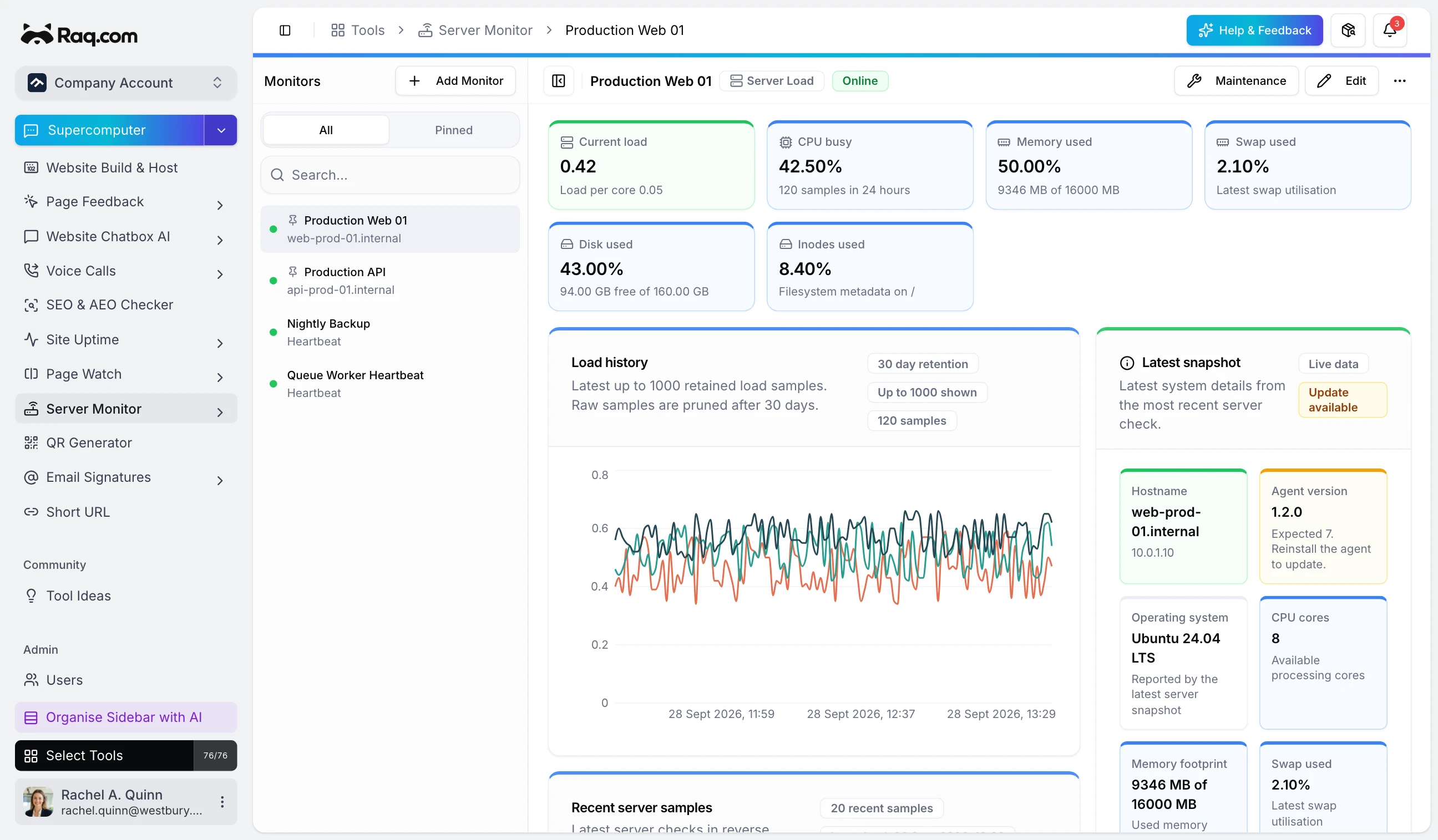Expand the Website Chatbox AI chevron
This screenshot has height=840, width=1438.
point(220,240)
